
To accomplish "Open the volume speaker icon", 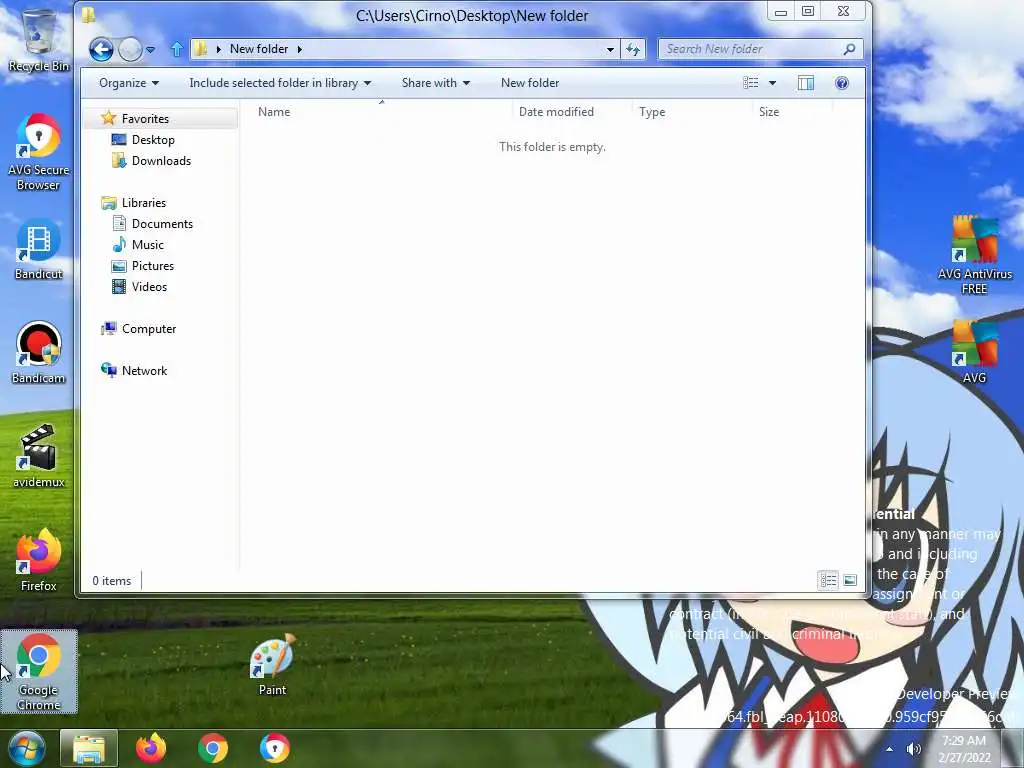I will 914,749.
